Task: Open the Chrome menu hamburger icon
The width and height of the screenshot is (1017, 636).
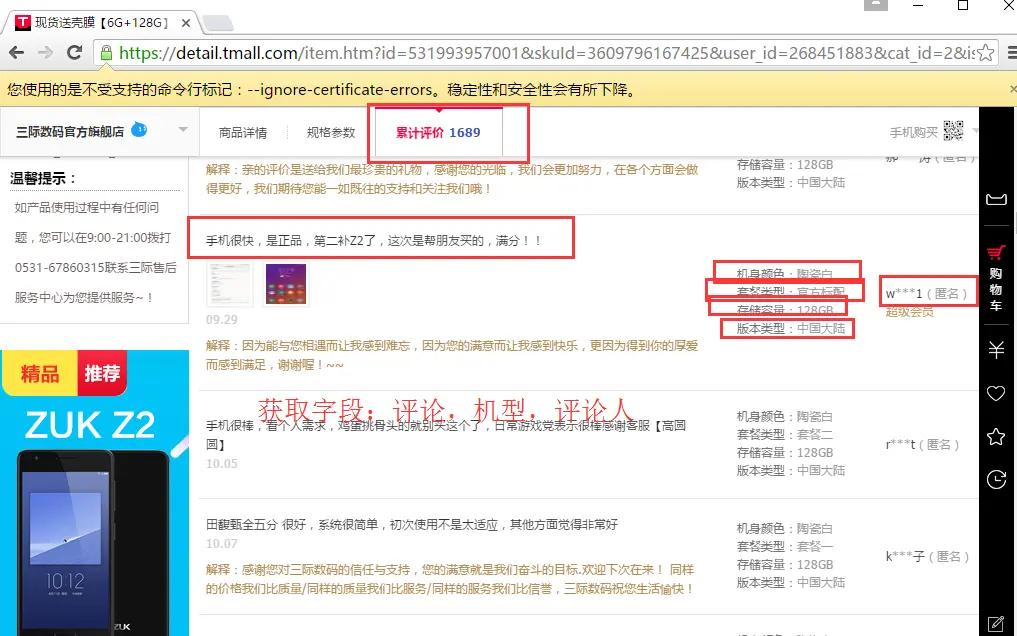Action: click(1012, 53)
